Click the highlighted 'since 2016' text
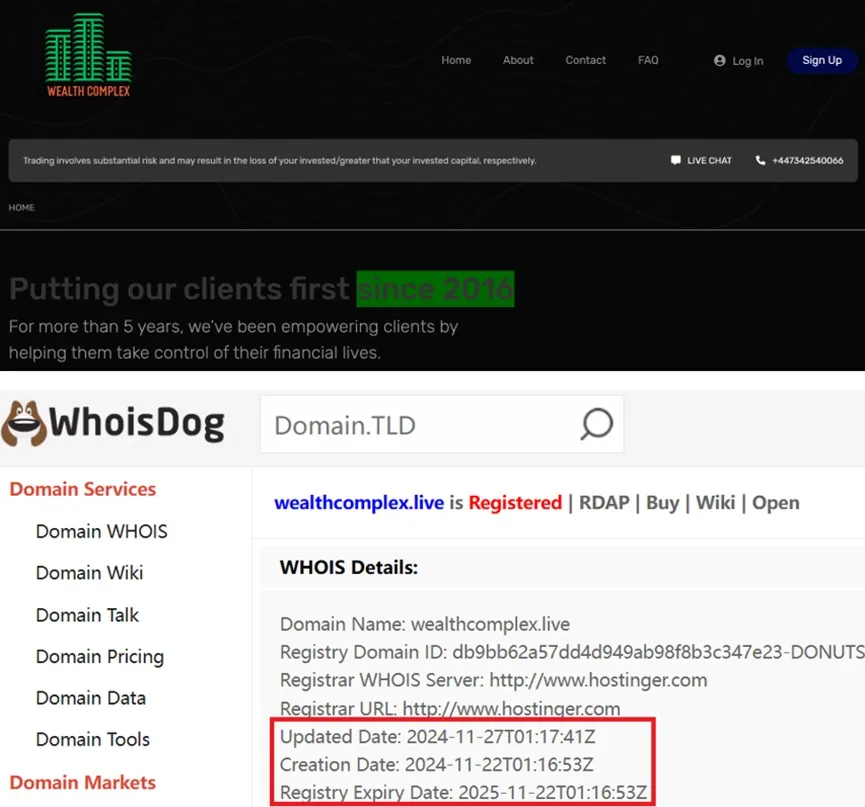This screenshot has width=865, height=807. 435,289
